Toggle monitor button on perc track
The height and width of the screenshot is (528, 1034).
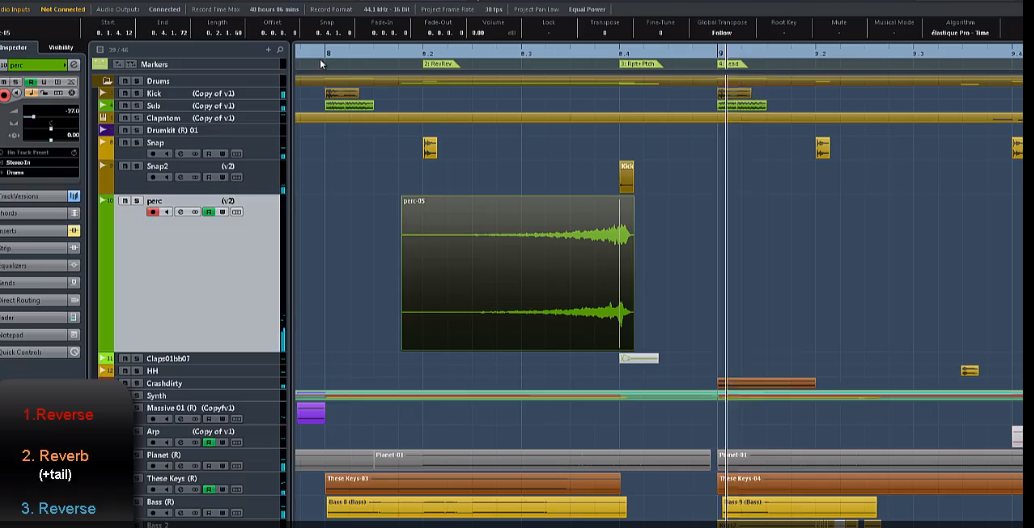(x=166, y=212)
